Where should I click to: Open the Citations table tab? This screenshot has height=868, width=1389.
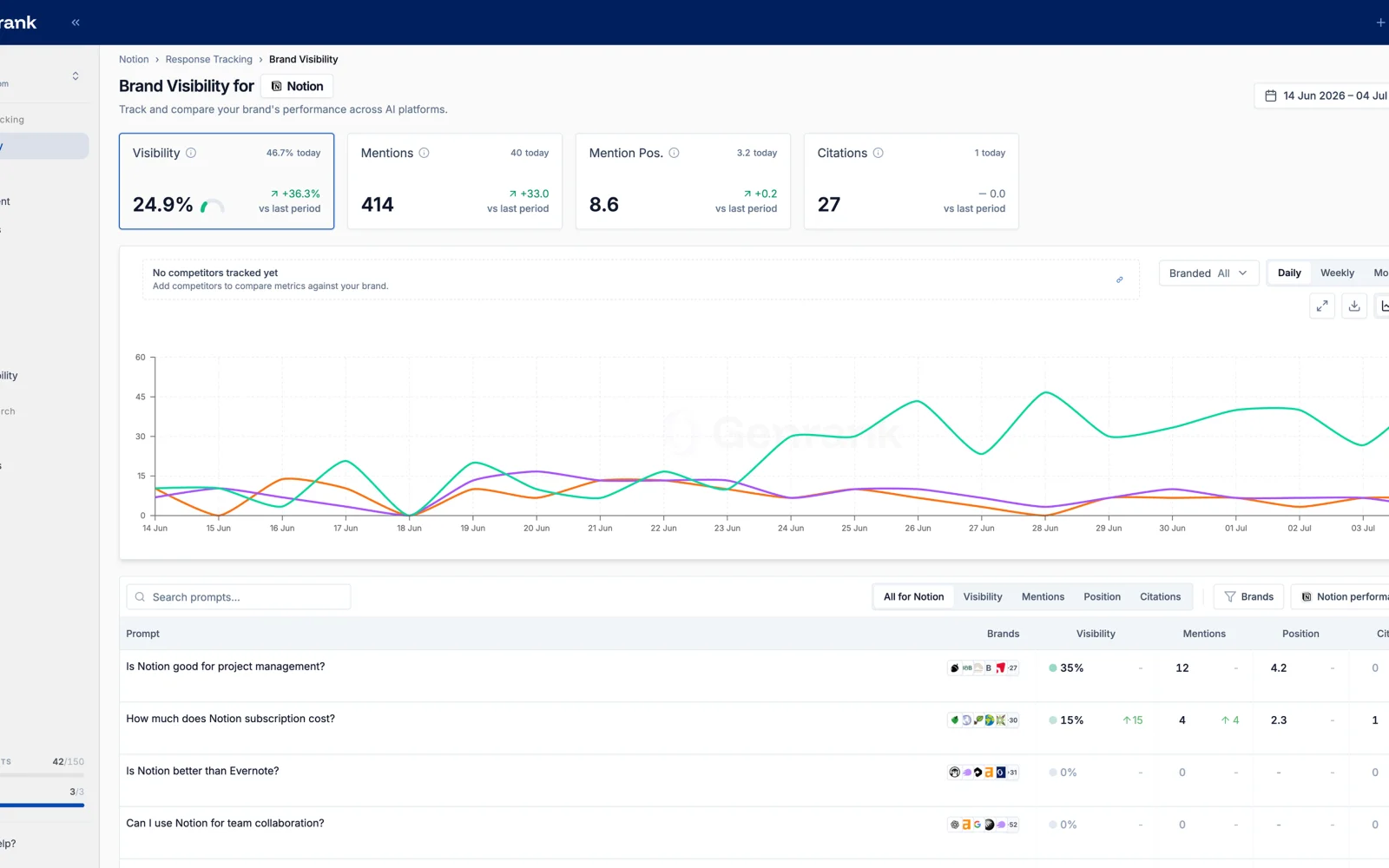[x=1160, y=597]
